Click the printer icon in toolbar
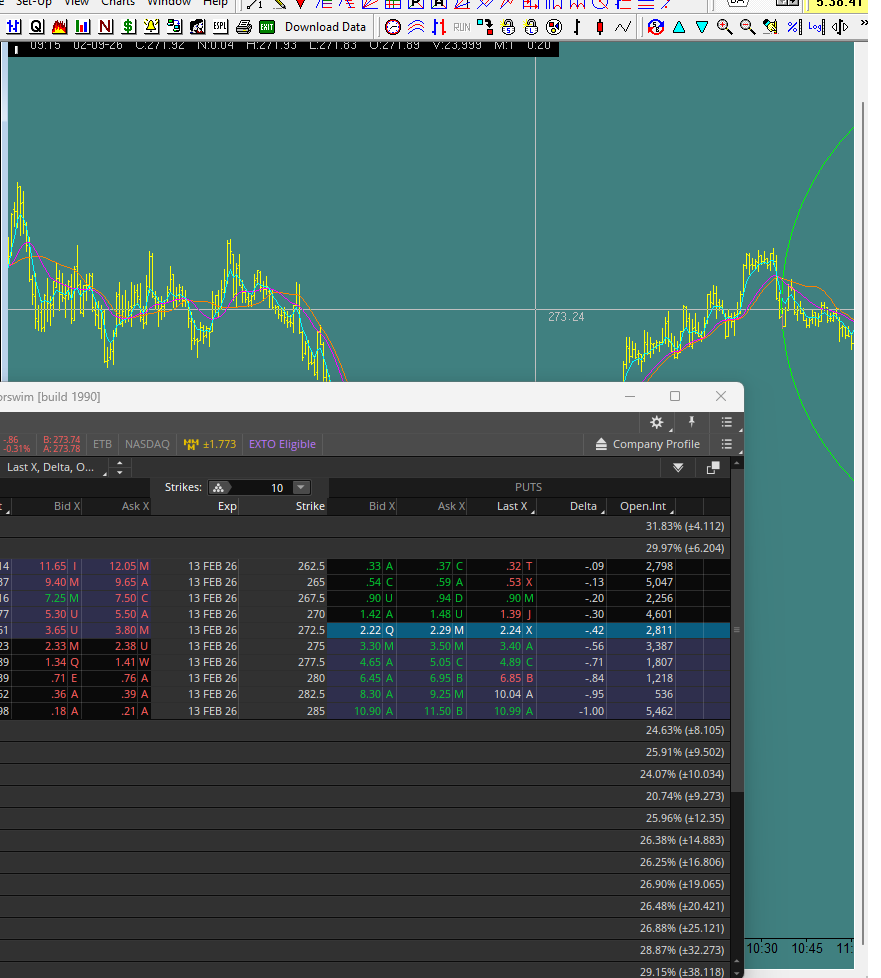881x978 pixels. point(243,27)
